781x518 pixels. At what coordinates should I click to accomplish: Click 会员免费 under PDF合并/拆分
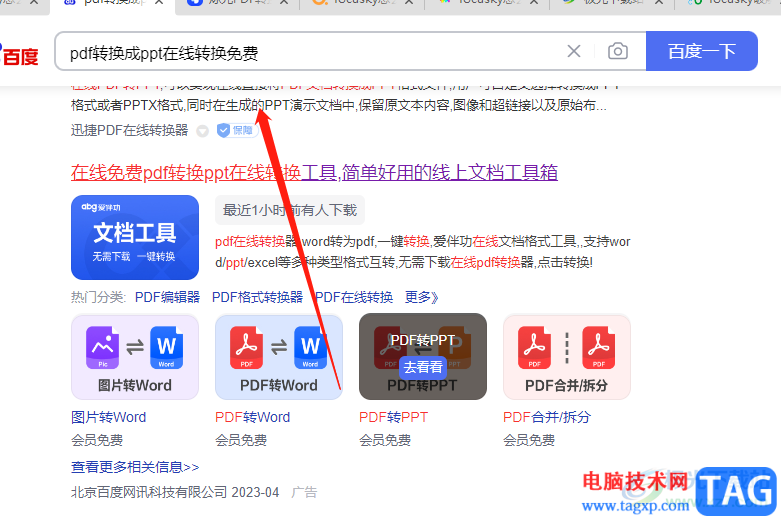[x=529, y=440]
